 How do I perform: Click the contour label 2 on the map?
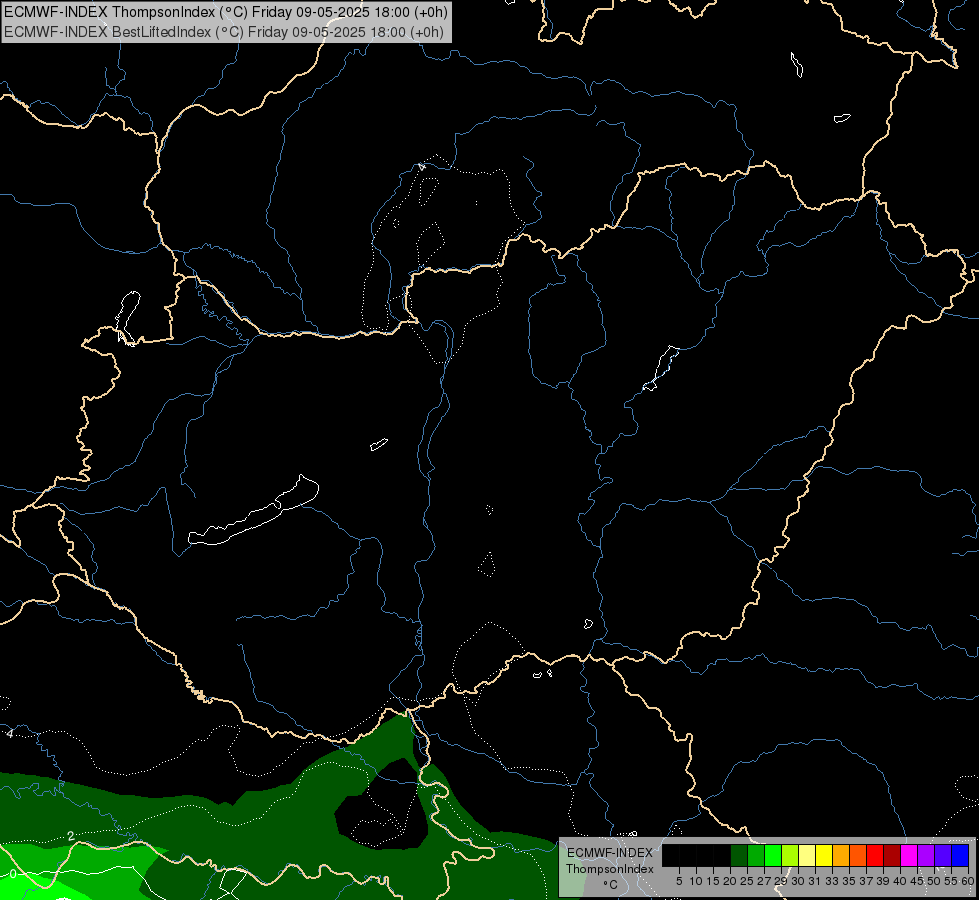tap(71, 836)
